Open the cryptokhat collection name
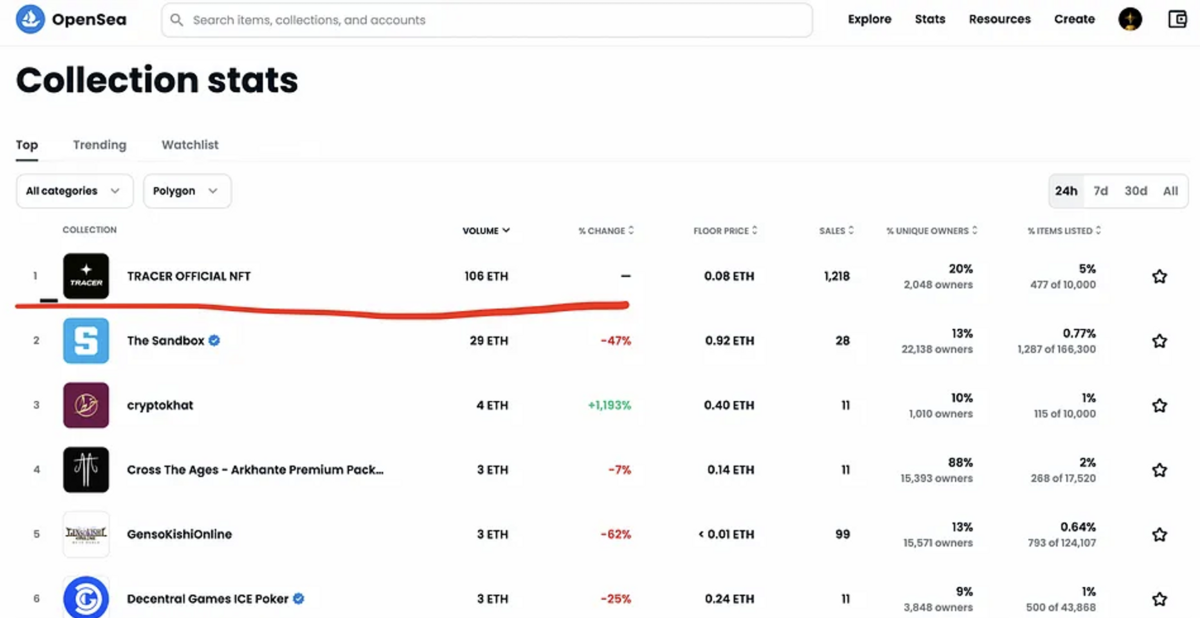Viewport: 1200px width, 618px height. pos(160,406)
